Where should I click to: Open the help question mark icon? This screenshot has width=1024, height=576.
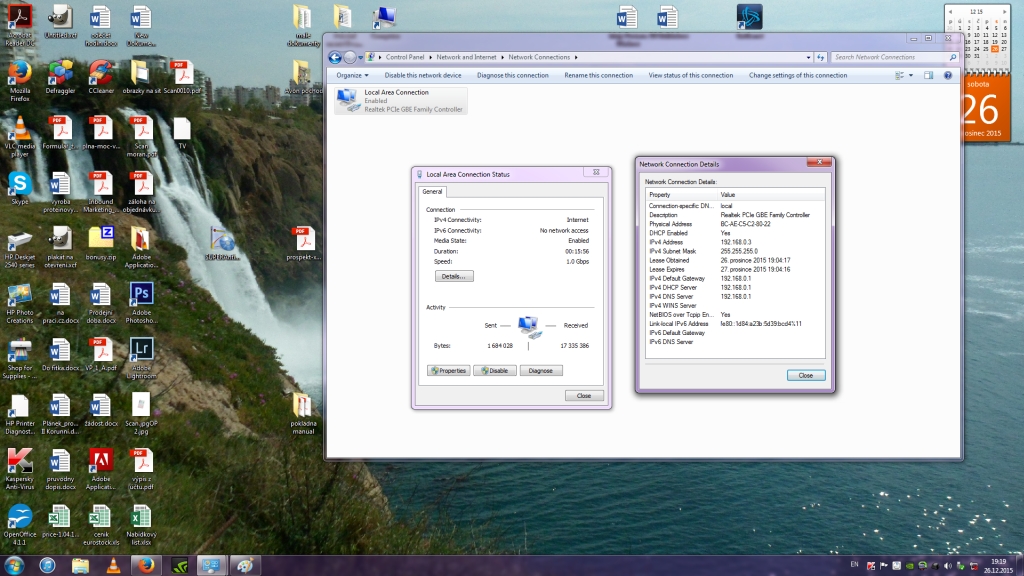click(946, 75)
